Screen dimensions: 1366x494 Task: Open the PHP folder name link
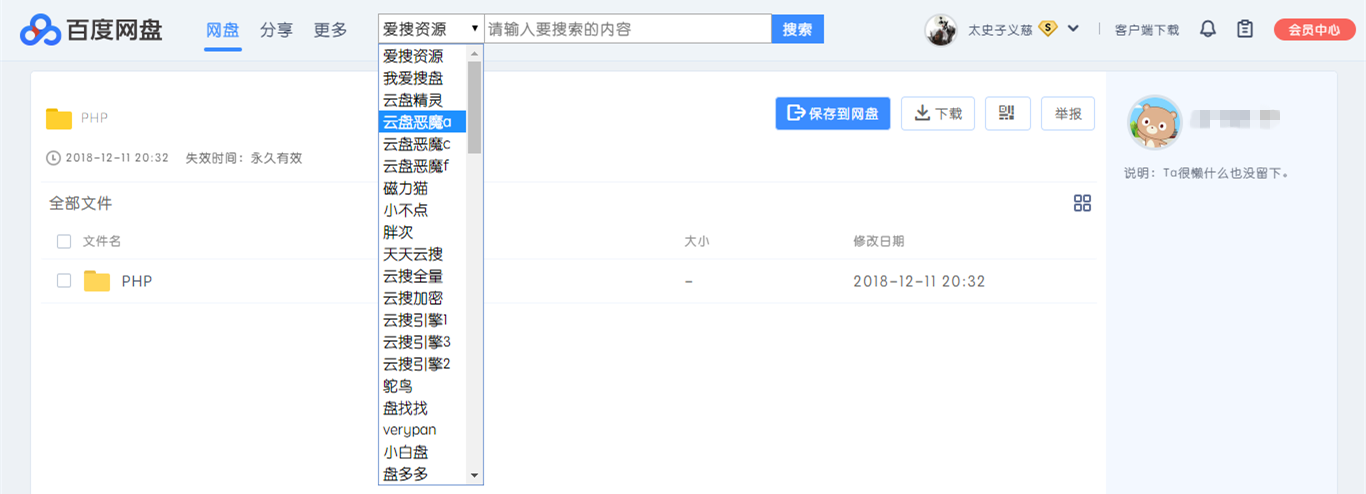tap(137, 281)
